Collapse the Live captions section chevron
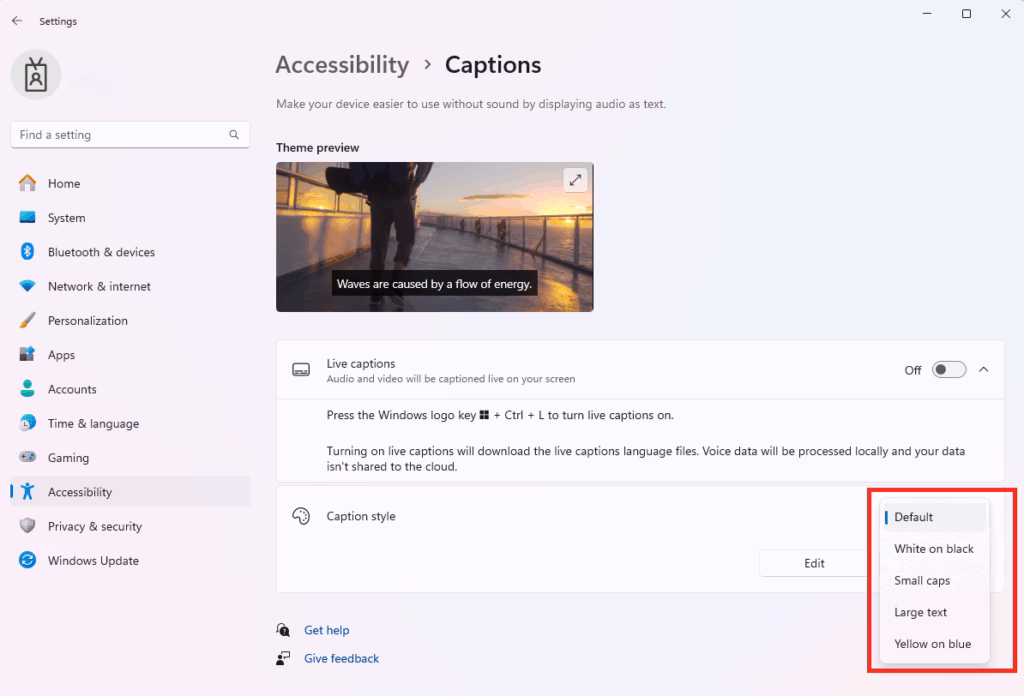Image resolution: width=1024 pixels, height=696 pixels. coord(984,370)
